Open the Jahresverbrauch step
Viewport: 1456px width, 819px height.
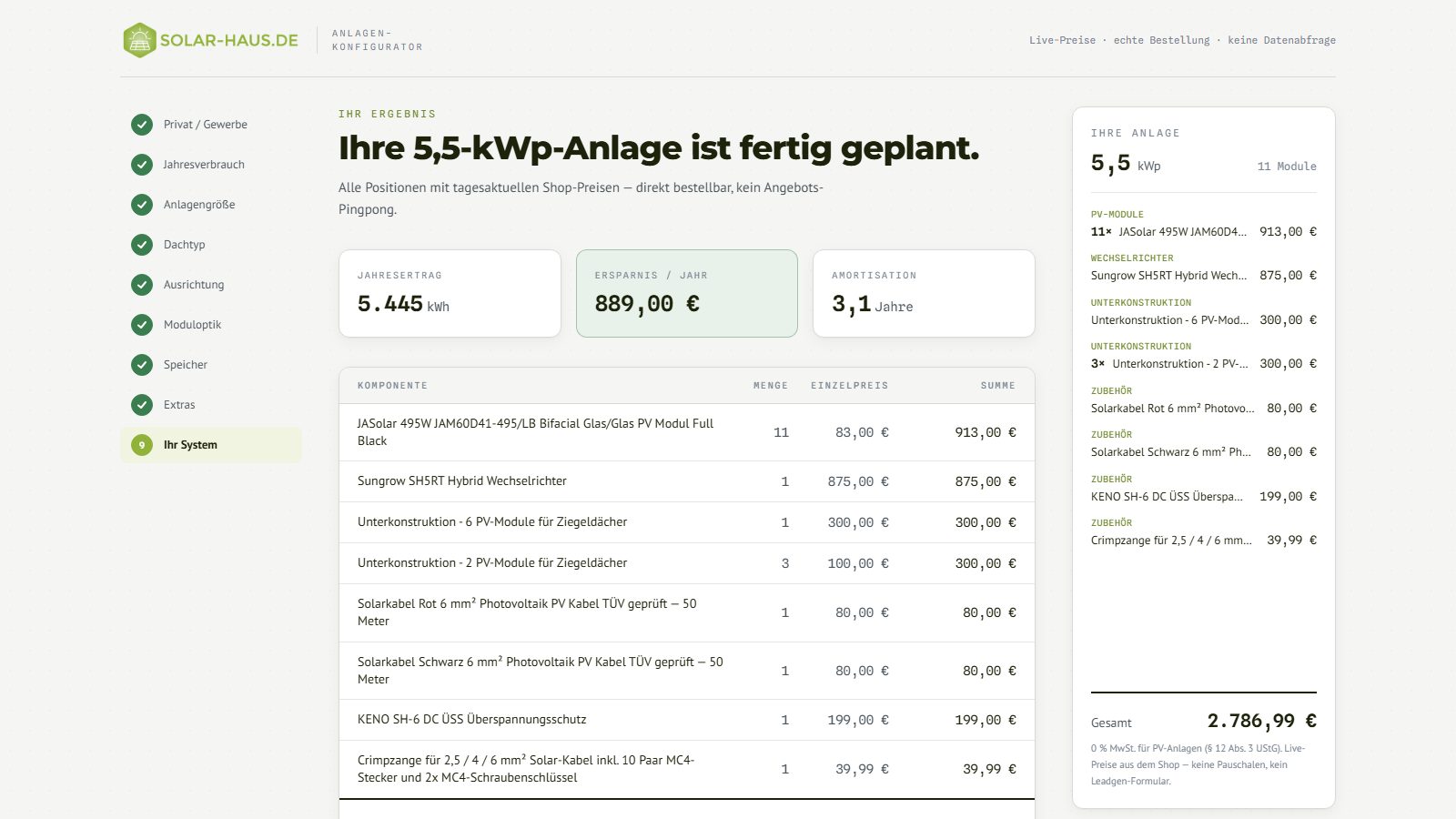point(211,165)
